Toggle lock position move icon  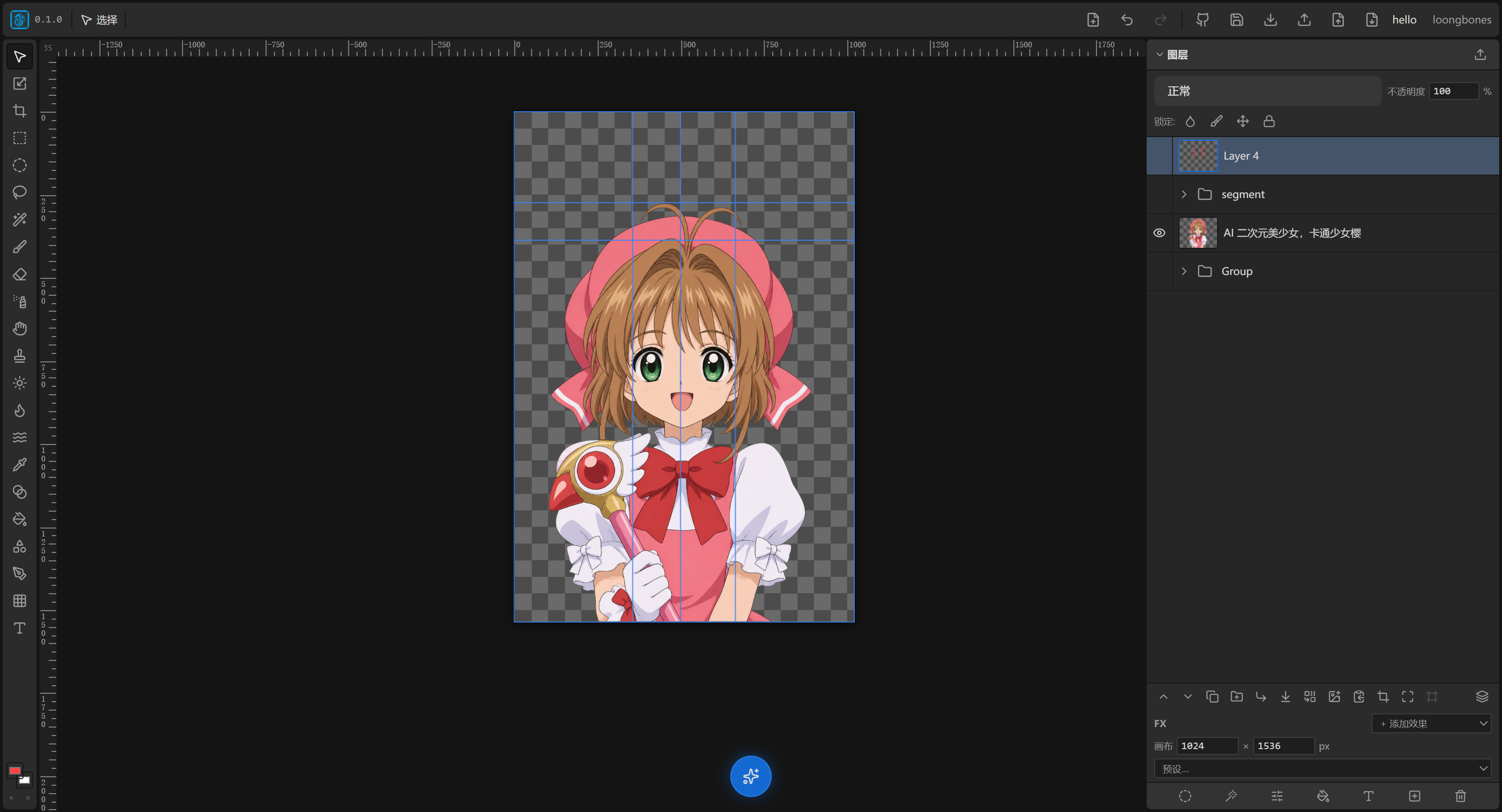1242,121
